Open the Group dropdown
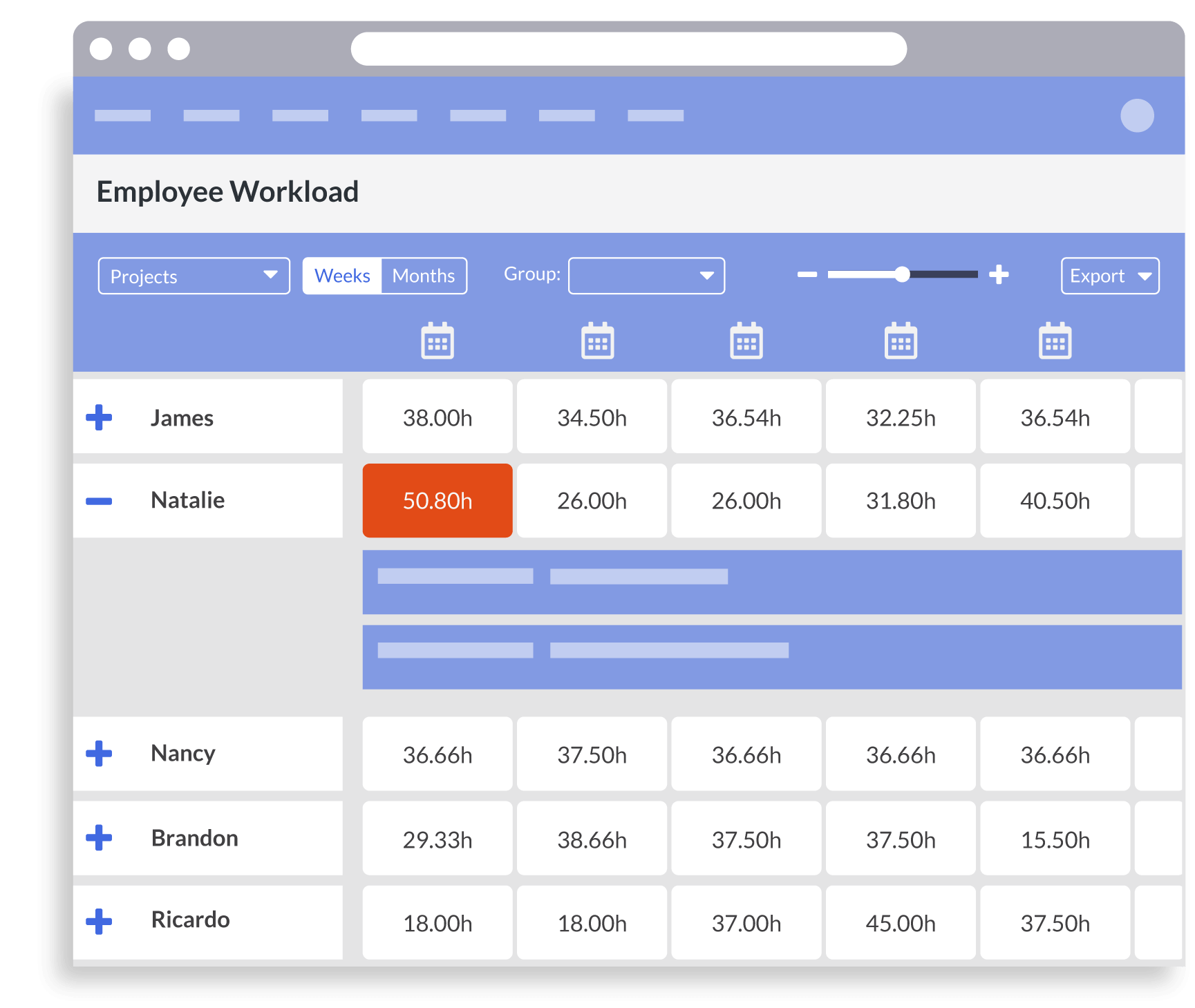Screen dimensions: 1195x1008 point(646,276)
